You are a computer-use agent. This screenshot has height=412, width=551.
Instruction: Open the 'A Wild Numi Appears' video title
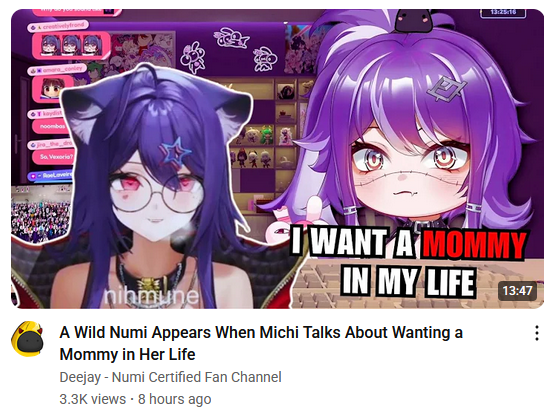(x=261, y=343)
